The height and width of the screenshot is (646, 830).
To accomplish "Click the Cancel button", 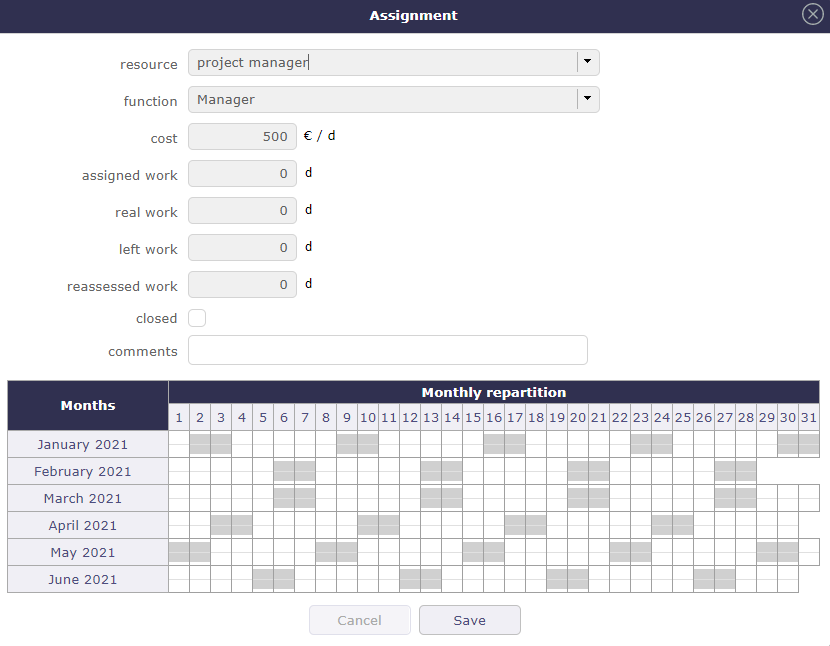I will 359,620.
